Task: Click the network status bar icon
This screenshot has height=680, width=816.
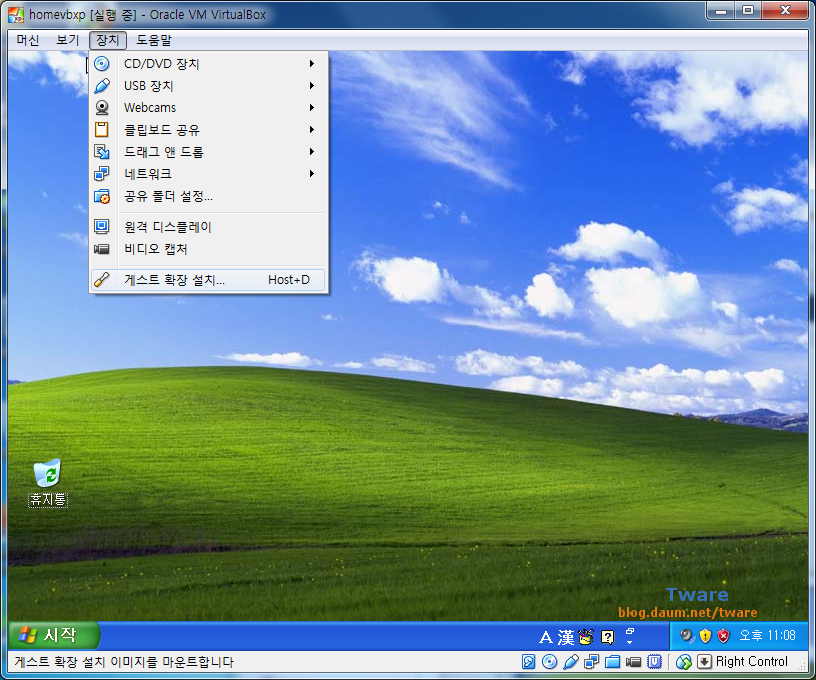Action: click(x=591, y=662)
